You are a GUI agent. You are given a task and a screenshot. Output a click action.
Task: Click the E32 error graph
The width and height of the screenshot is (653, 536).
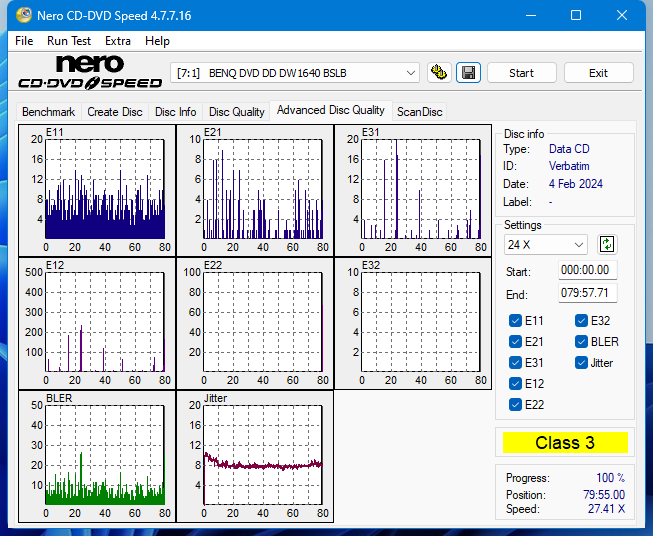(413, 323)
